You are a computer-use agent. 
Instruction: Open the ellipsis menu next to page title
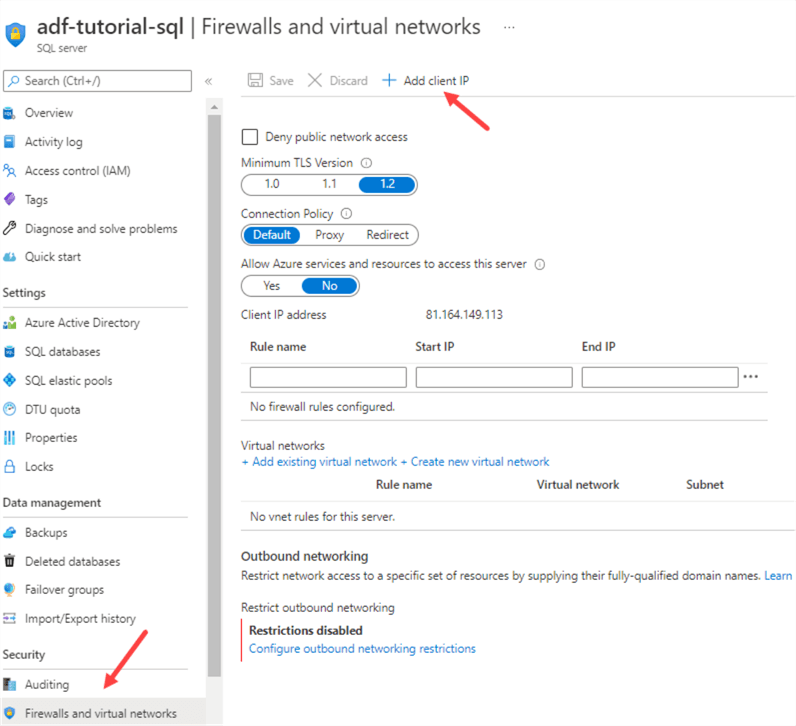[x=509, y=27]
